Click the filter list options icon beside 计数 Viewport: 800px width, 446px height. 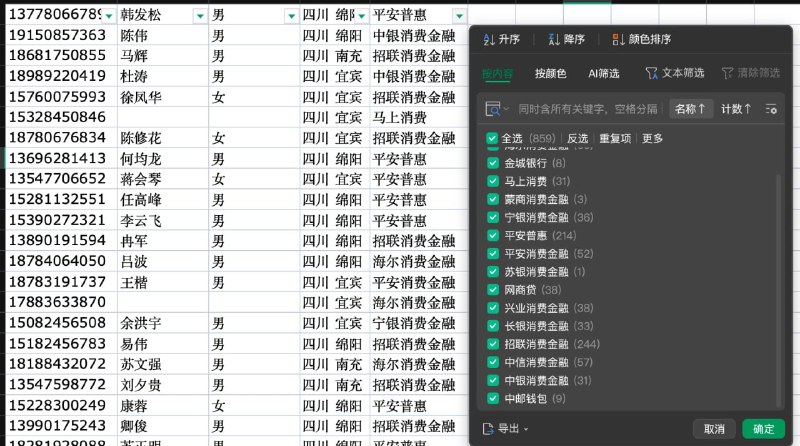tap(771, 109)
